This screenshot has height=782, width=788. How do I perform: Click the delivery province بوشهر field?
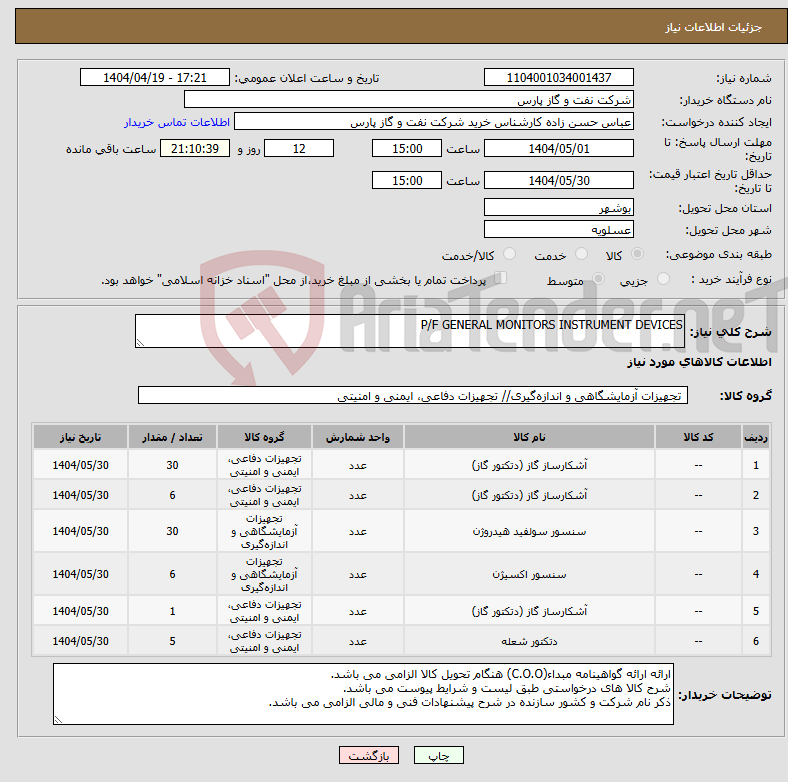(558, 207)
